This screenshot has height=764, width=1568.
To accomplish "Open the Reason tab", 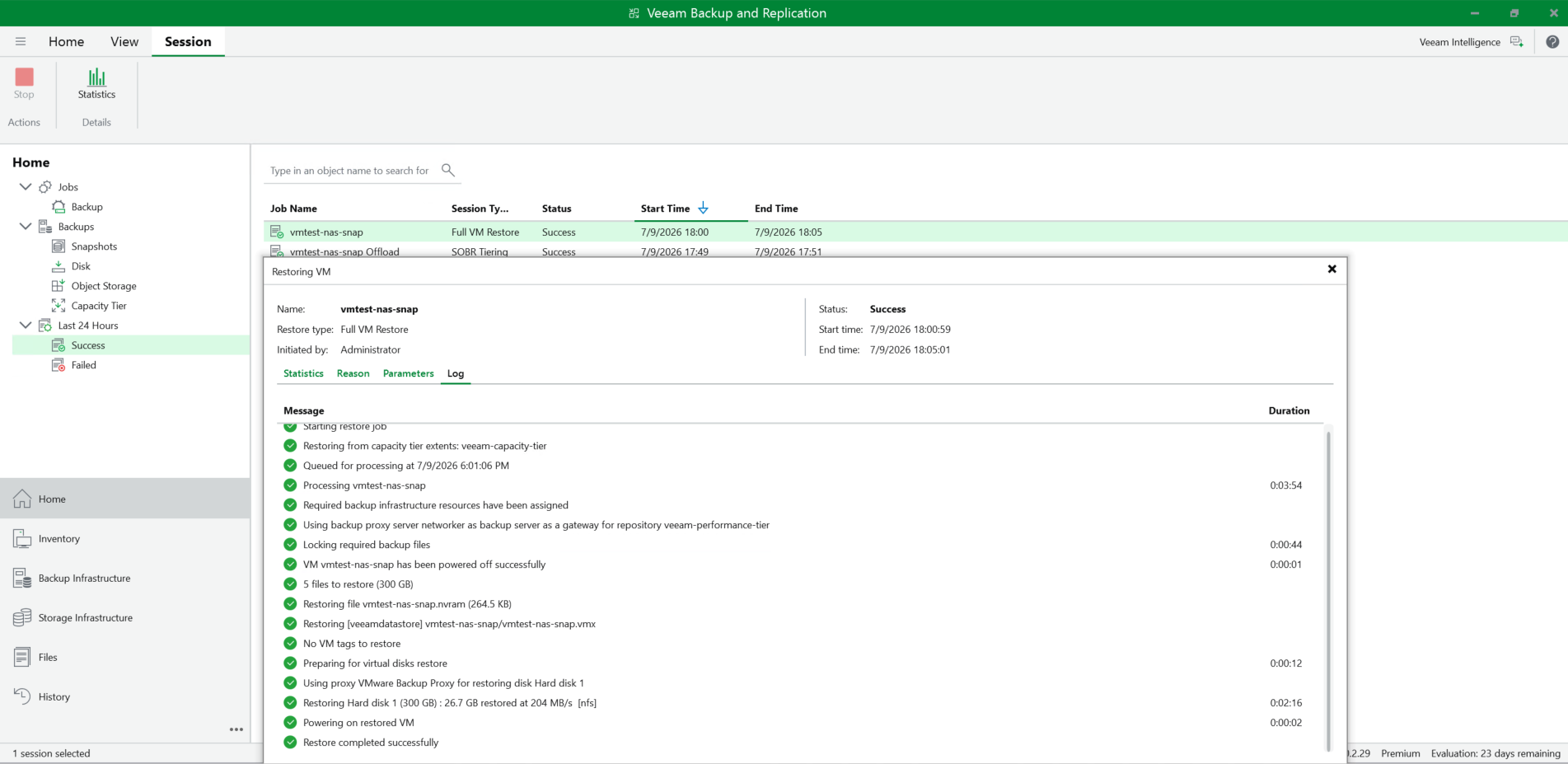I will 353,373.
